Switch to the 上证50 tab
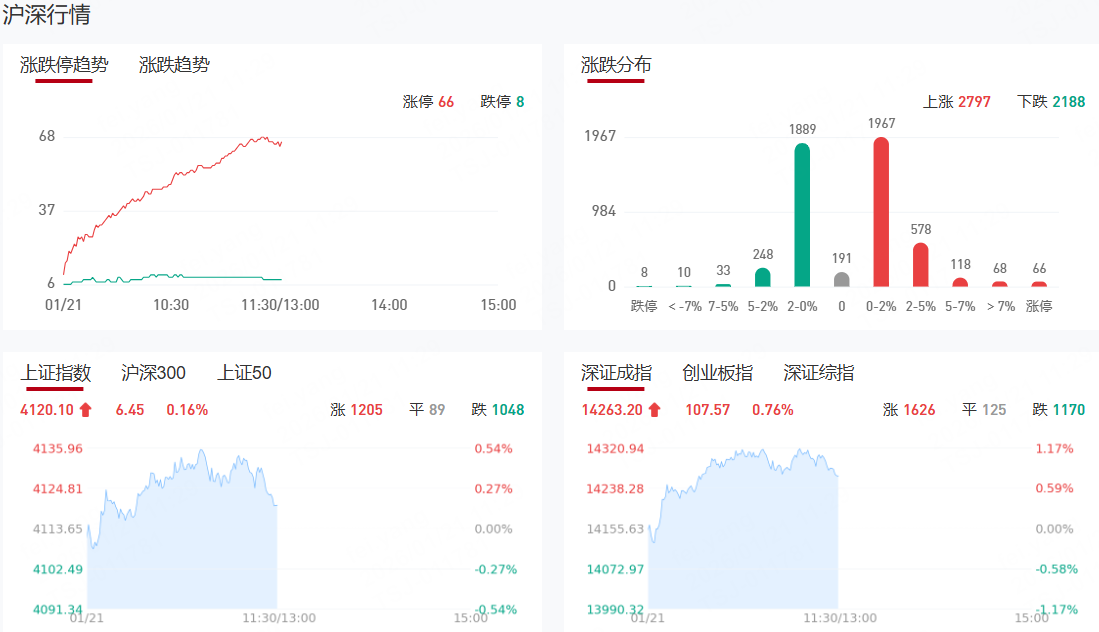1099x632 pixels. click(244, 373)
